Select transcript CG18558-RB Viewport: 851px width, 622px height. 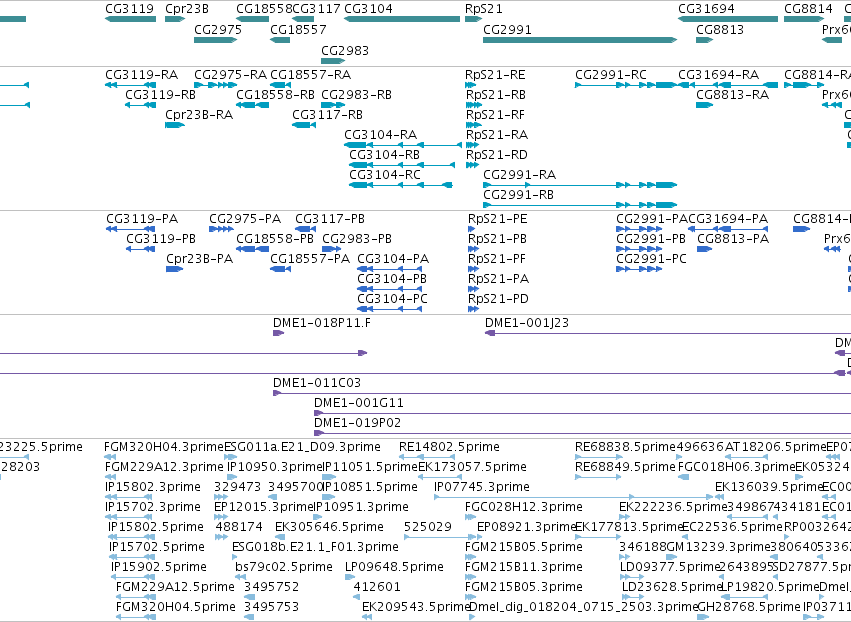pos(275,94)
